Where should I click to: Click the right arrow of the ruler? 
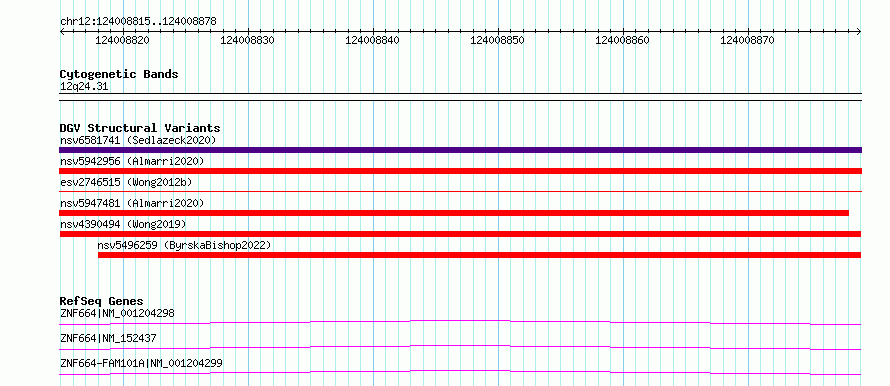(859, 31)
